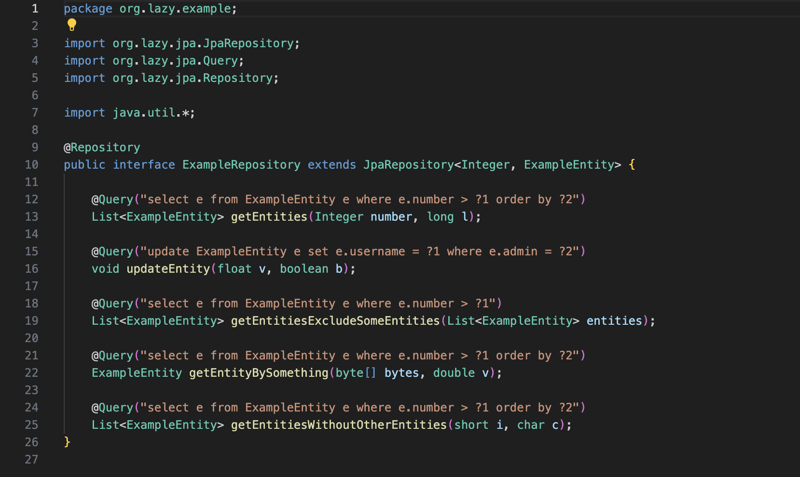Click the @Query annotation on line 18
800x477 pixels.
[112, 304]
